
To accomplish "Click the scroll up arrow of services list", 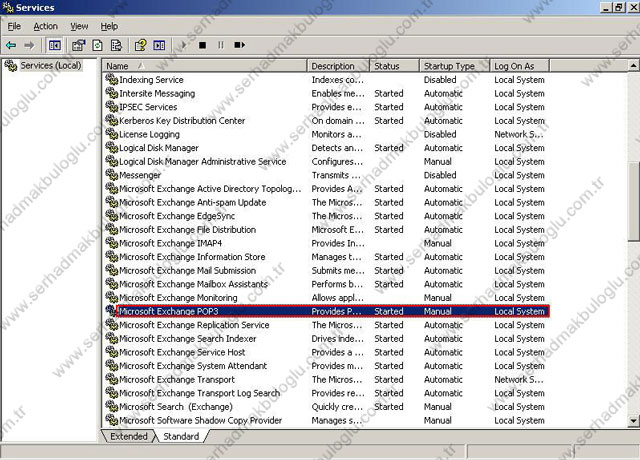I will point(633,66).
